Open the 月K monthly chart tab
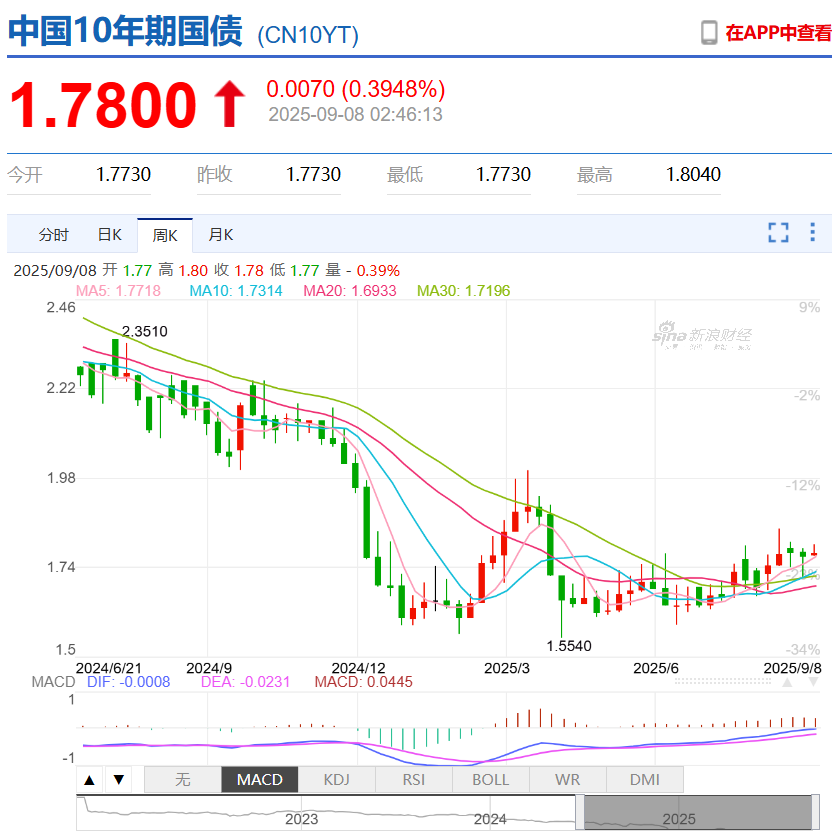This screenshot has width=835, height=840. [220, 235]
